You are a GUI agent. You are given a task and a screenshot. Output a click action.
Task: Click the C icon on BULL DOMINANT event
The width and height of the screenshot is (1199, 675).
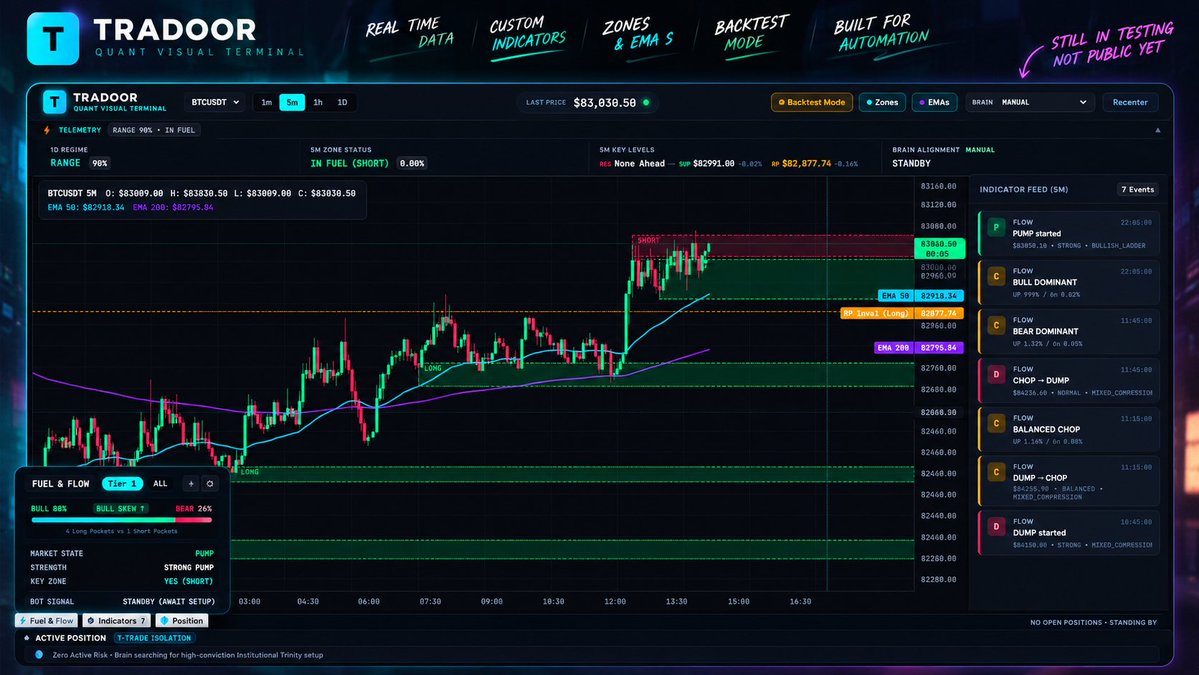(996, 276)
